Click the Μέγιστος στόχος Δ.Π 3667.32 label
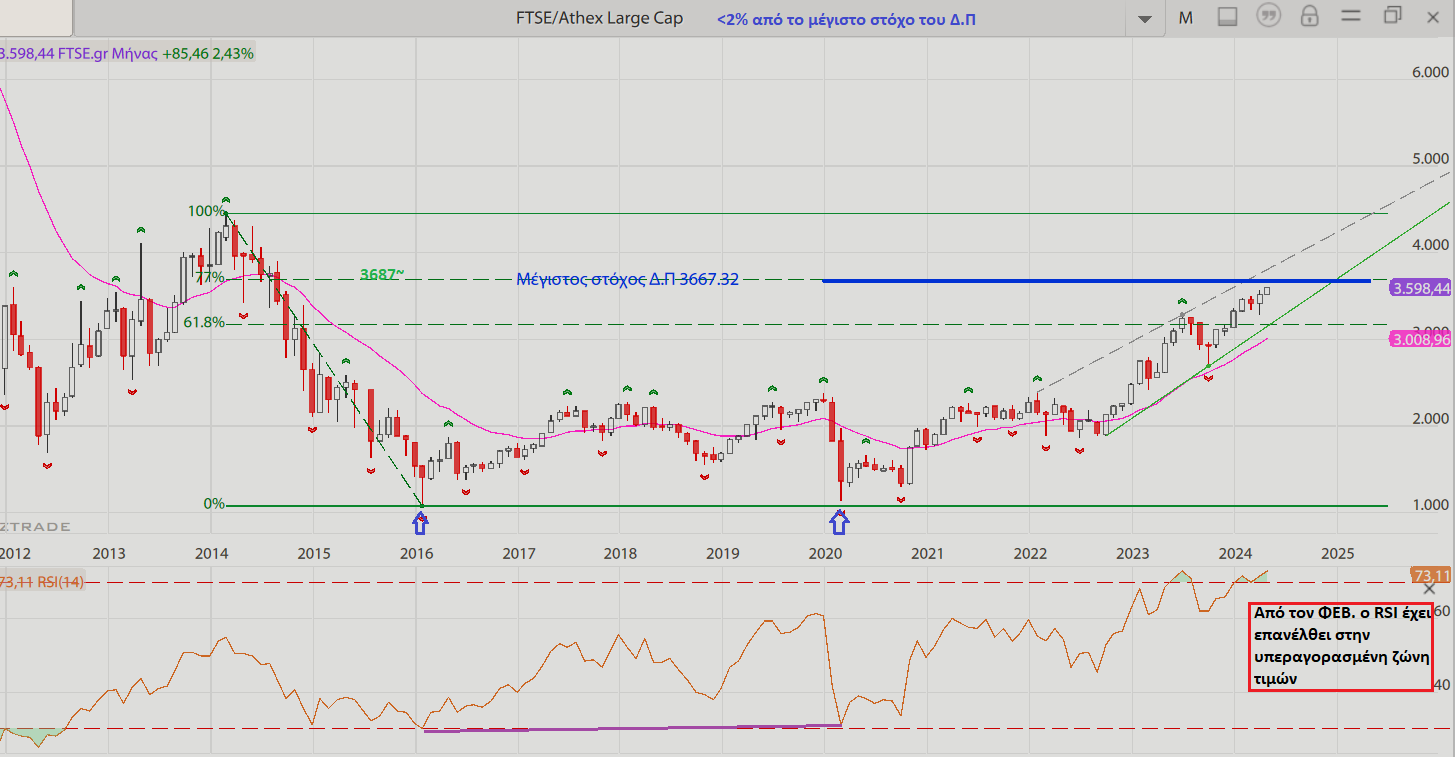 [x=628, y=280]
